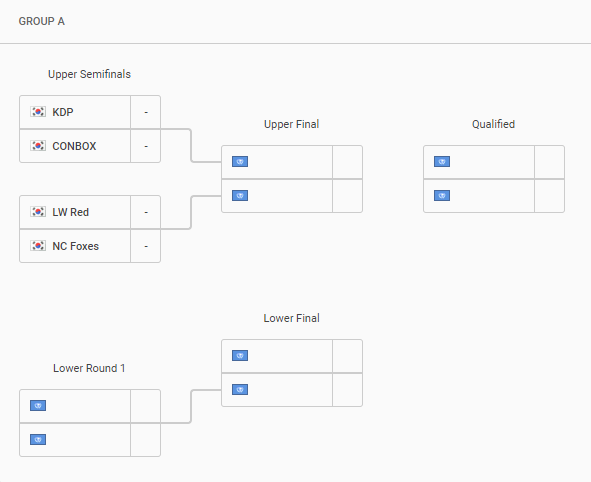Click the GROUP A header
Viewport: 591px width, 482px height.
41,21
